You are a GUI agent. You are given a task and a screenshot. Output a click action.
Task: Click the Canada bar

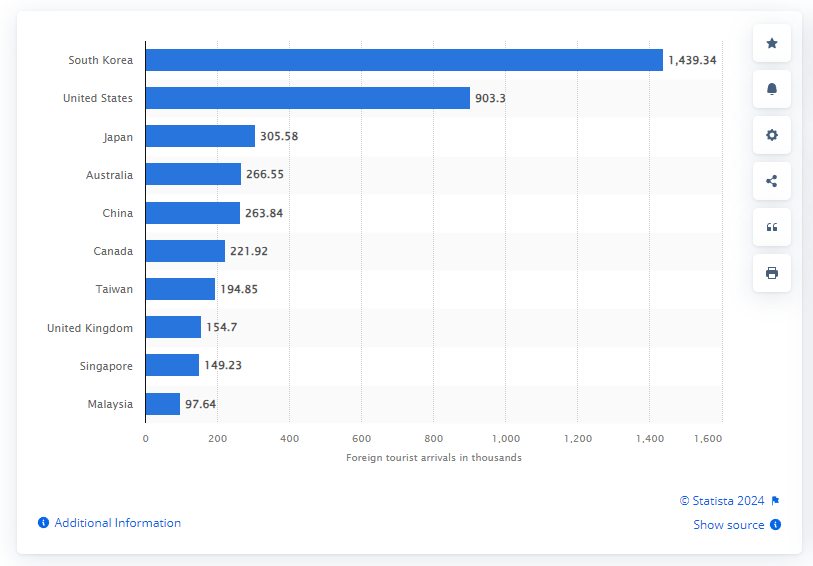point(185,251)
